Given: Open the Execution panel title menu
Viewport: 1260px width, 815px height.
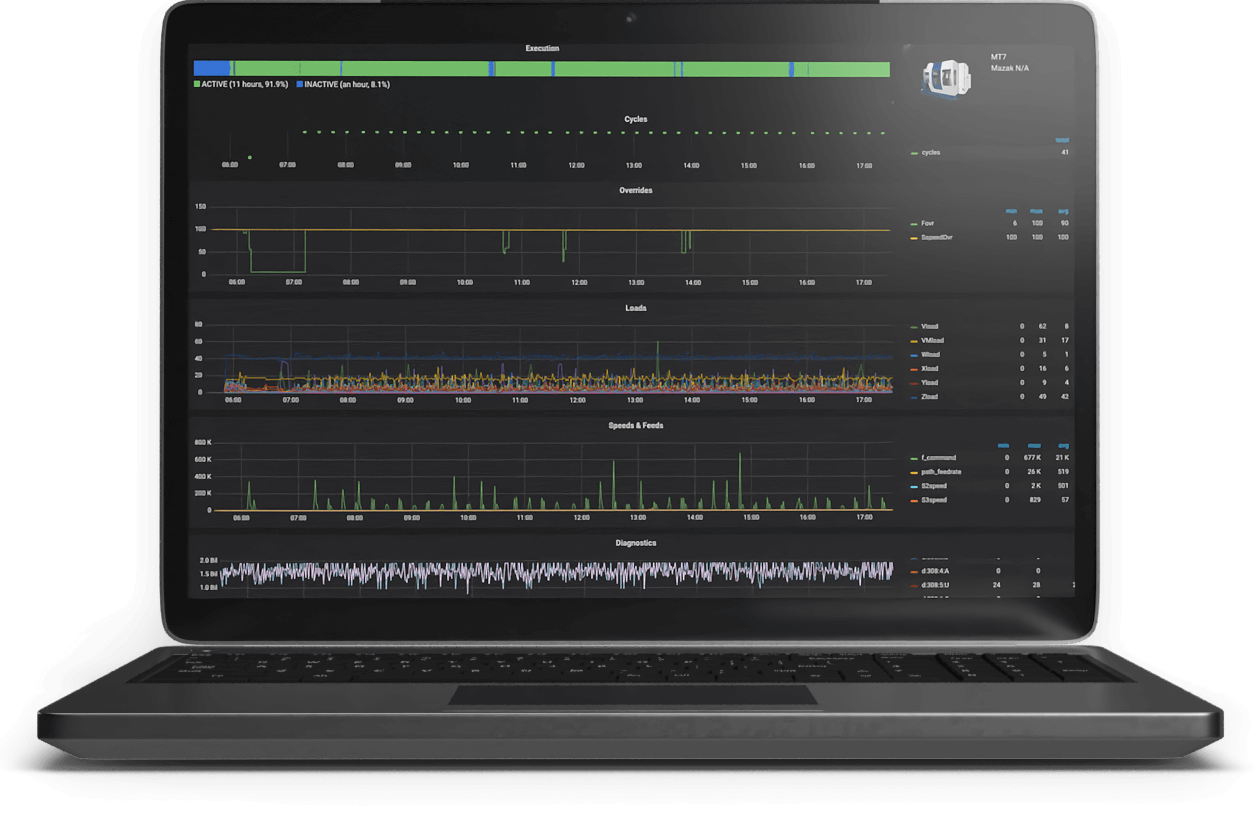Looking at the screenshot, I should click(x=542, y=48).
